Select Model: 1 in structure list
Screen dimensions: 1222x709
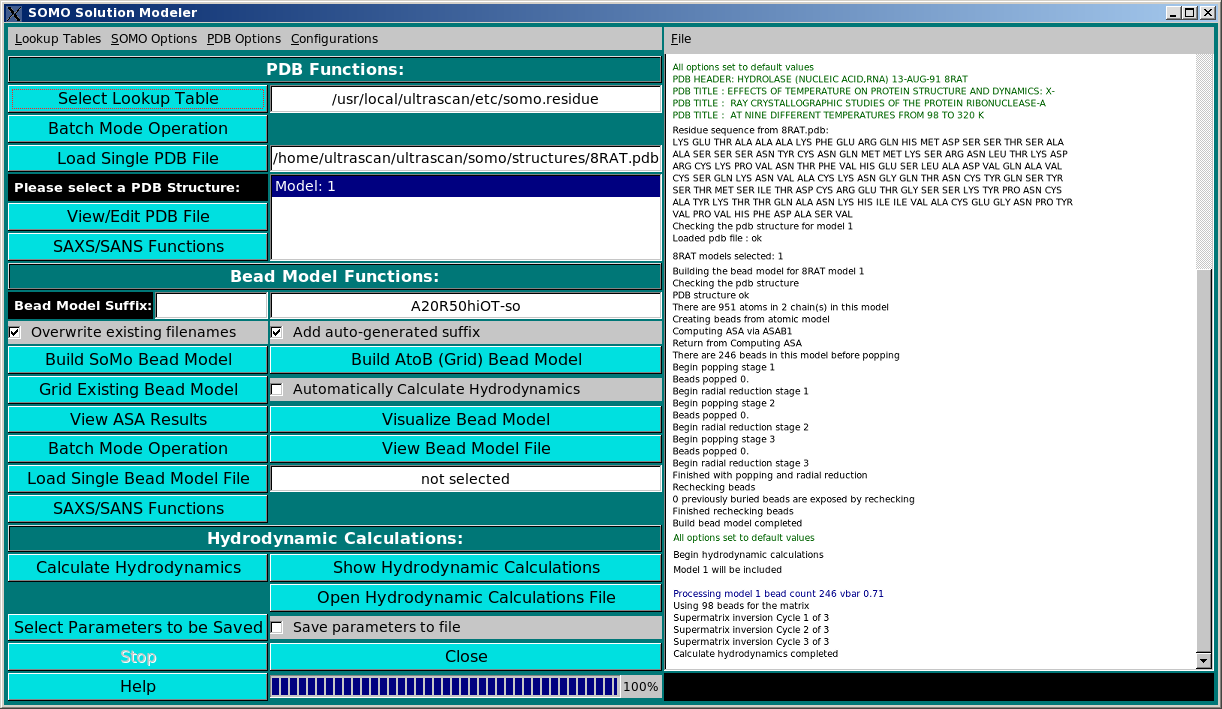point(466,187)
